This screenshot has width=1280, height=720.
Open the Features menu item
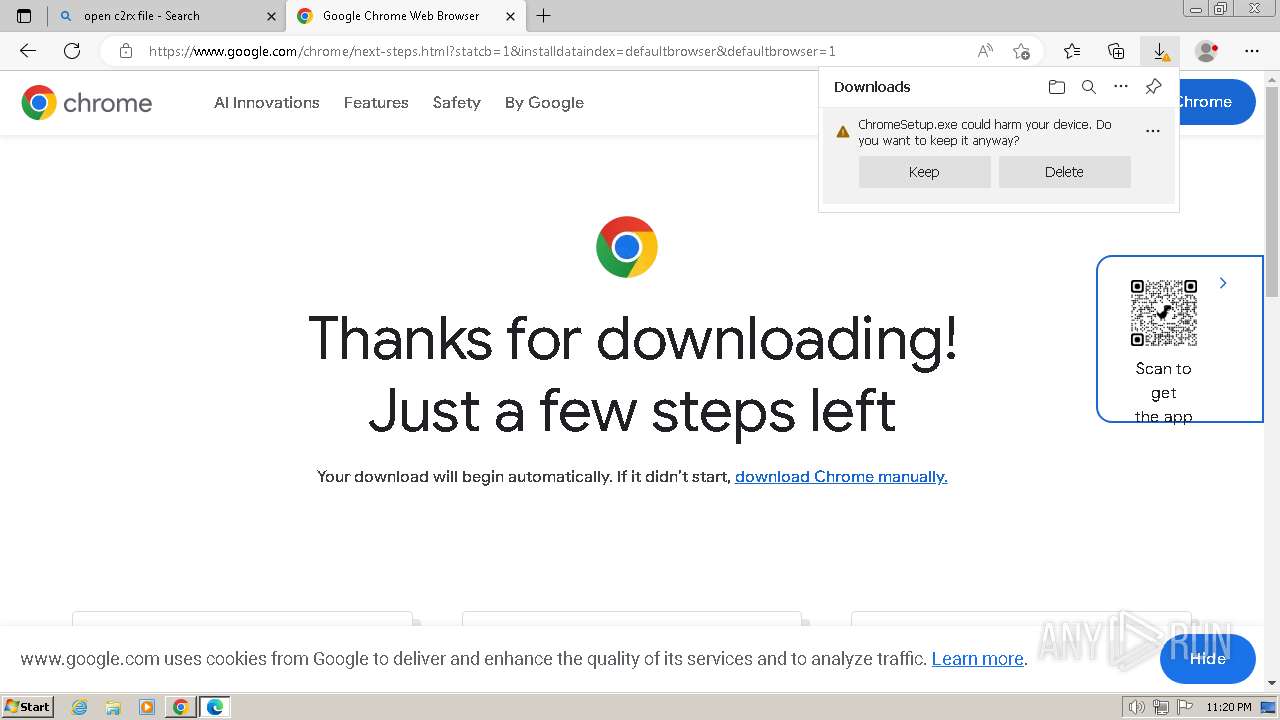[376, 102]
